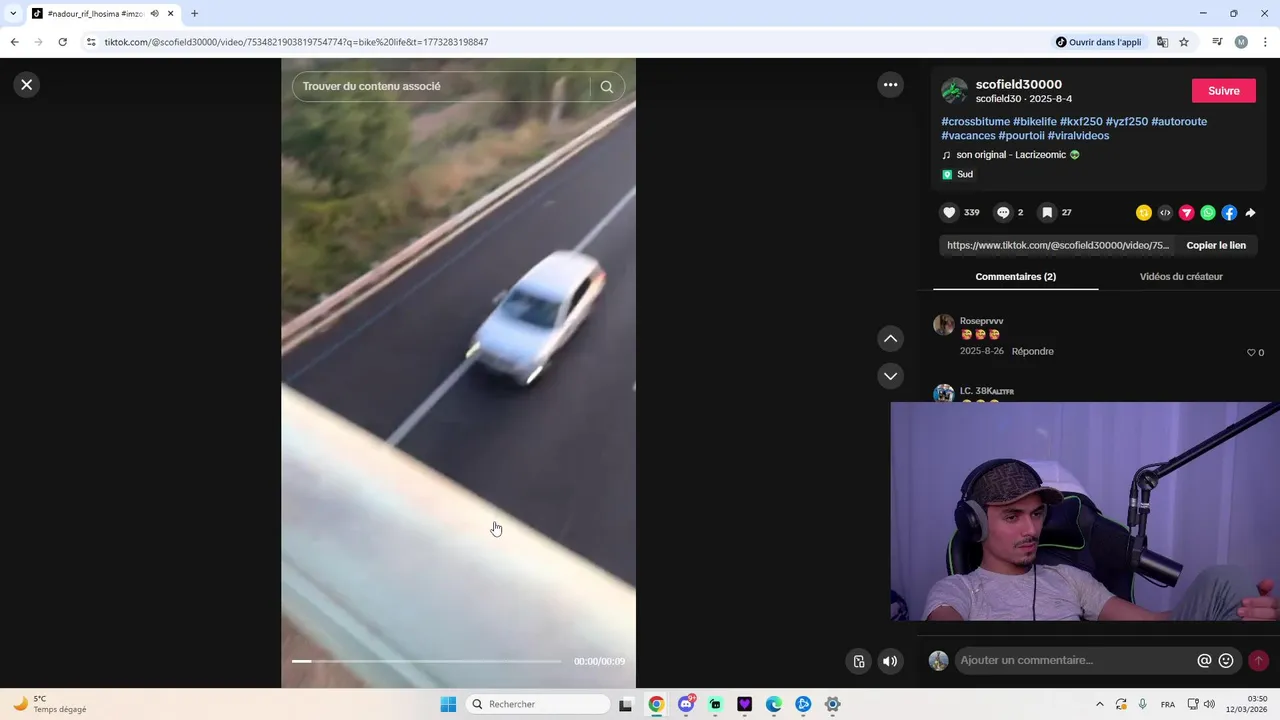The height and width of the screenshot is (720, 1280).
Task: Open the Chrome profile M avatar
Action: tap(1241, 42)
